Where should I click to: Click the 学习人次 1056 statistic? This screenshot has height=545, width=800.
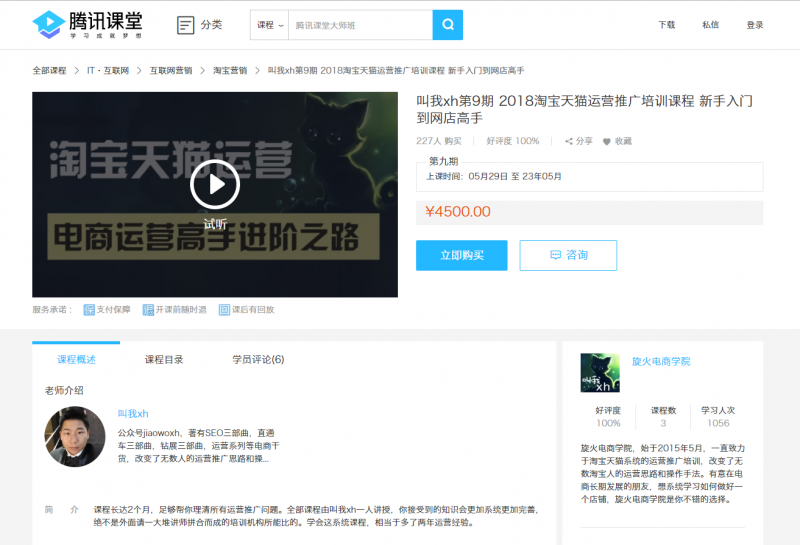point(718,417)
